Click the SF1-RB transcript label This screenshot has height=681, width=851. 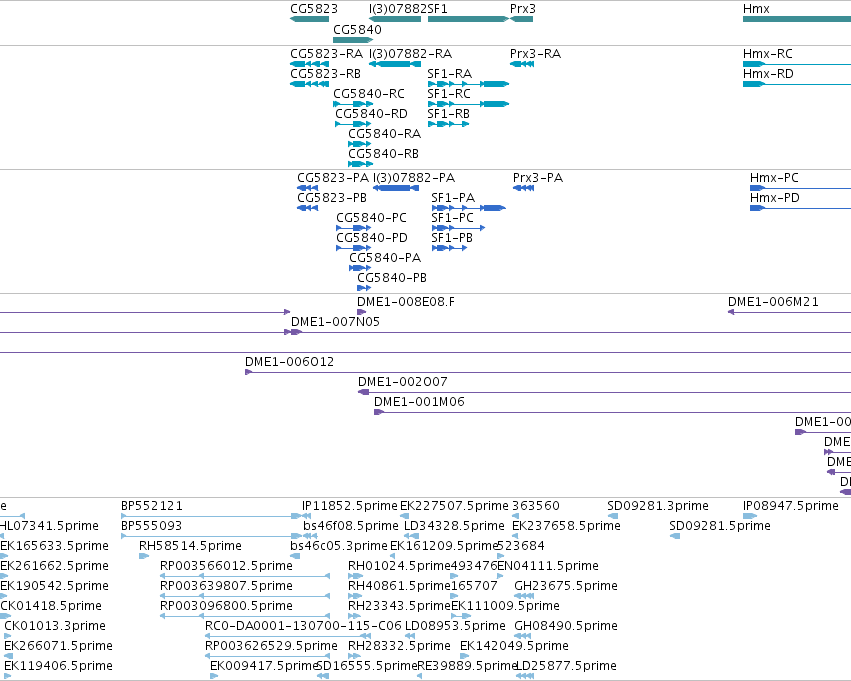[x=448, y=114]
